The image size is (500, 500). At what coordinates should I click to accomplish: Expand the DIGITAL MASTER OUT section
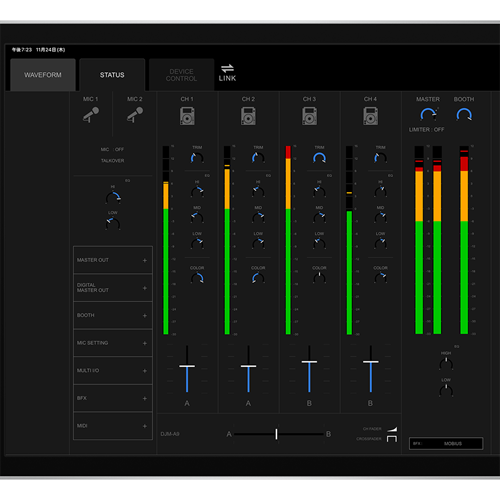(113, 288)
